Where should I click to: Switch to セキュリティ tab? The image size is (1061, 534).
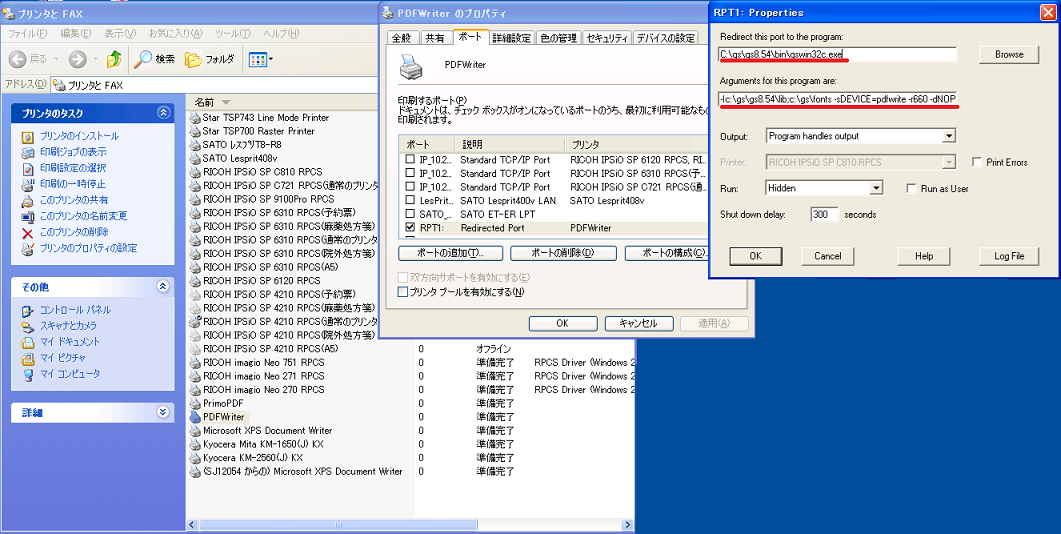pyautogui.click(x=607, y=39)
